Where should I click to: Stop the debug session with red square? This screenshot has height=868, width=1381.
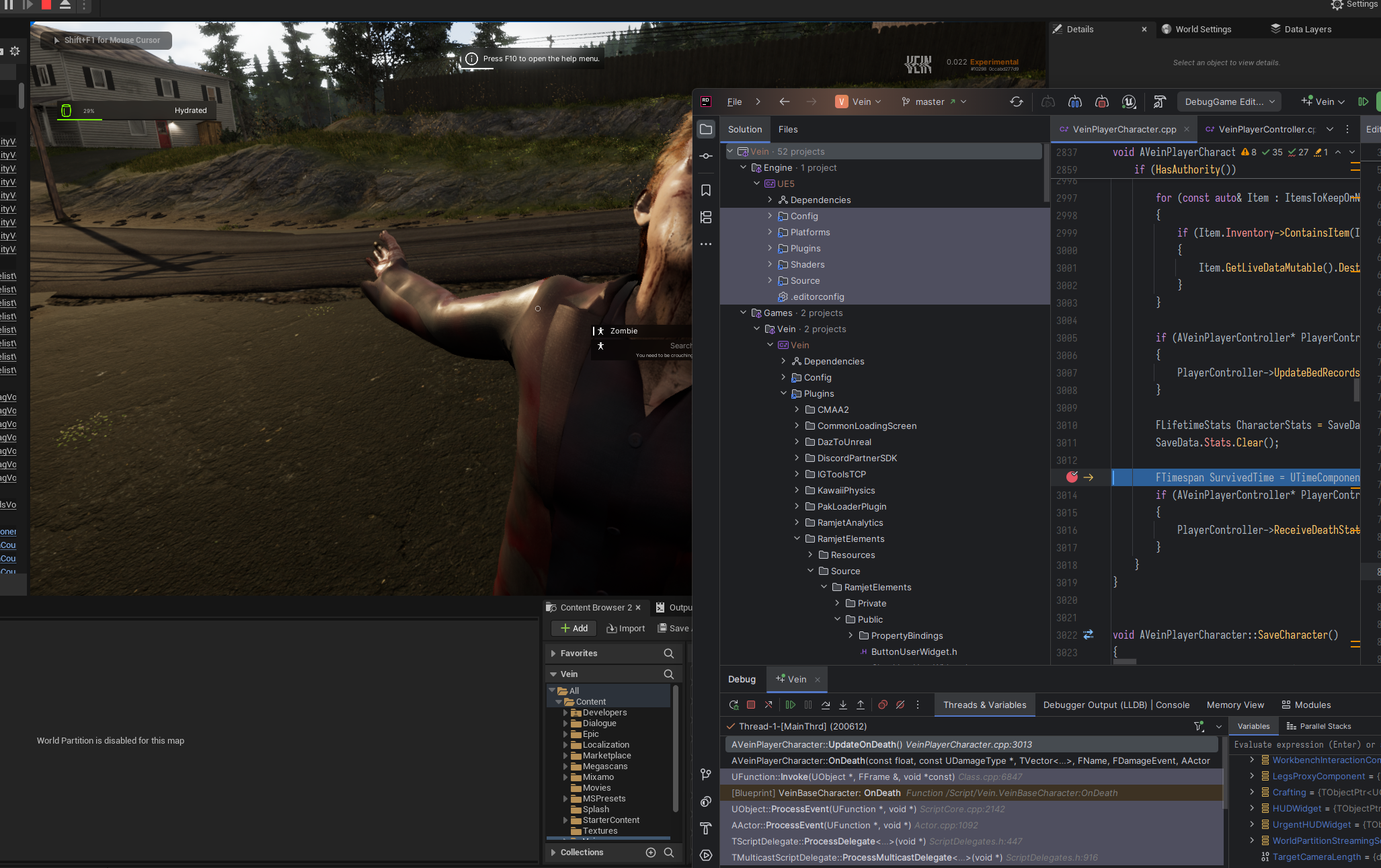tap(751, 705)
